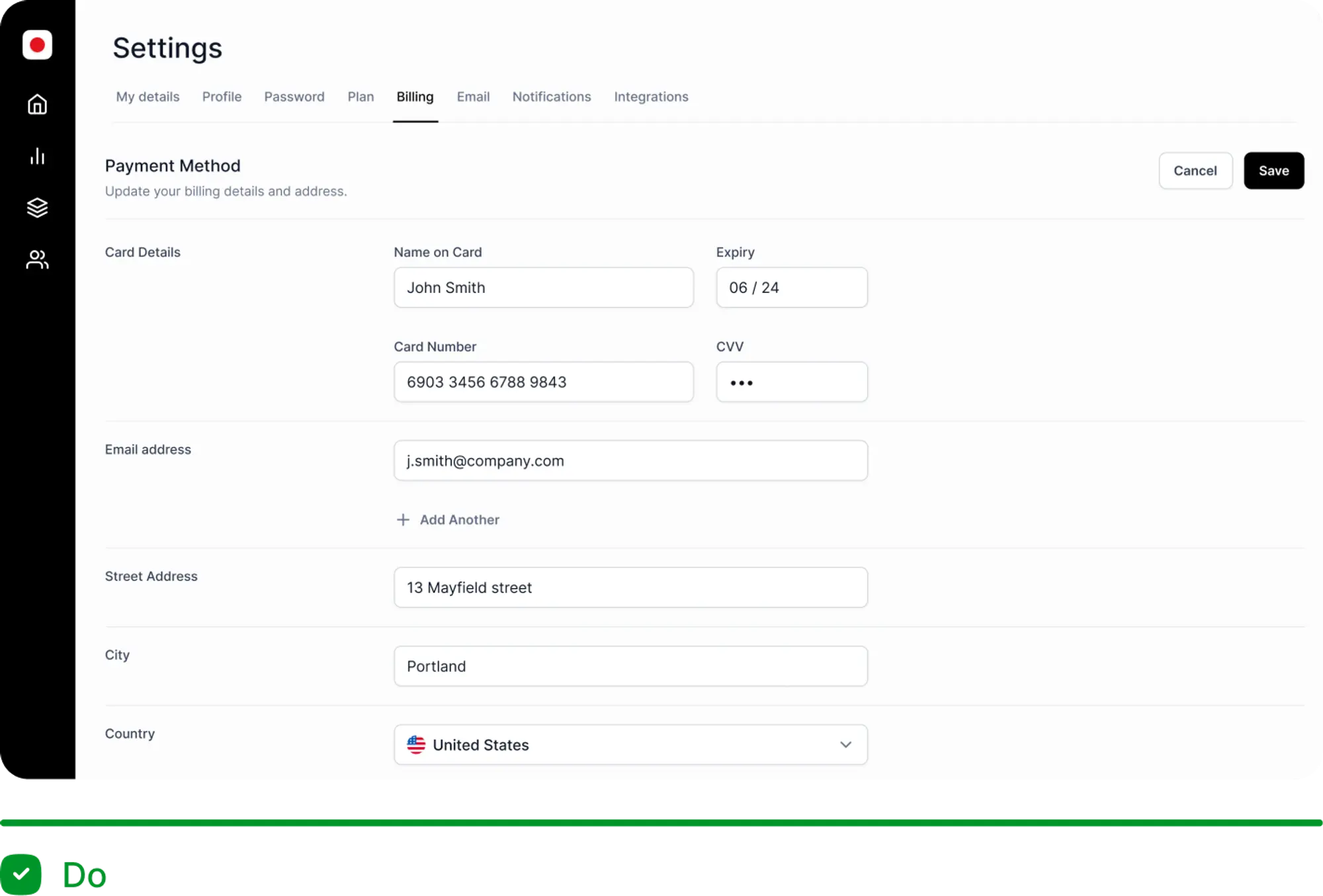Click the United States flag icon
Image resolution: width=1323 pixels, height=896 pixels.
(416, 745)
